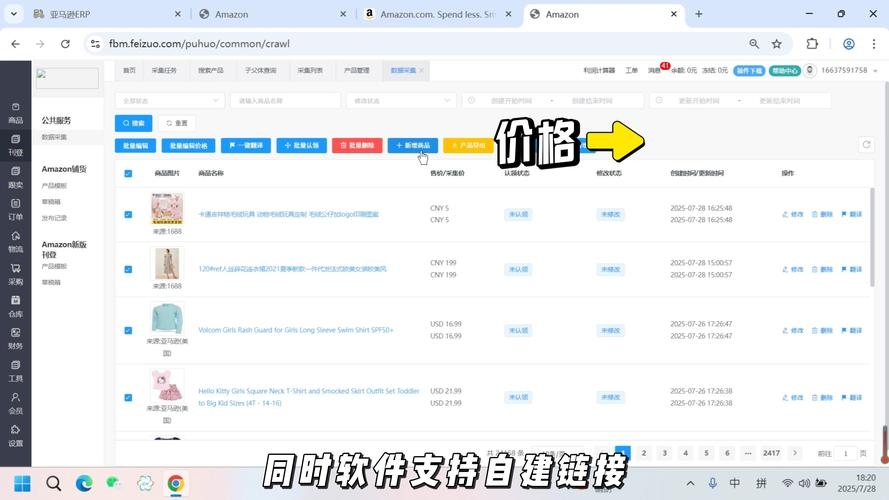Switch to the 子父体查询 tab
889x500 pixels.
click(260, 70)
